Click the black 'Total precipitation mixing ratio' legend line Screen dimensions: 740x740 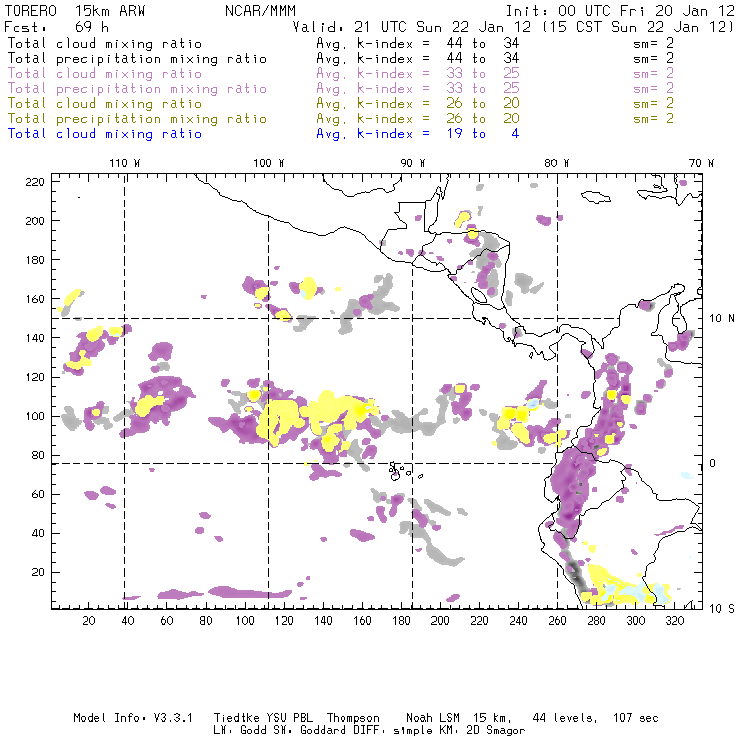point(137,59)
